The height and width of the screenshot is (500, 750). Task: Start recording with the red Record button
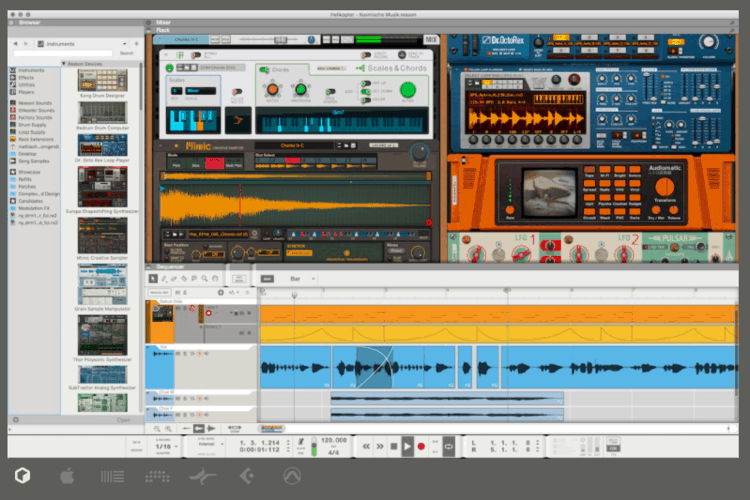pos(421,446)
